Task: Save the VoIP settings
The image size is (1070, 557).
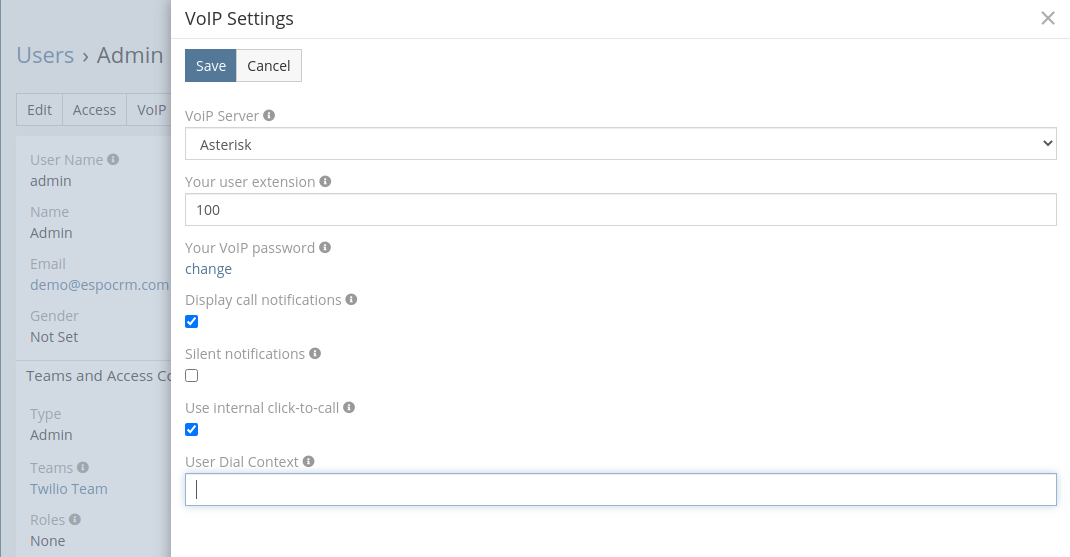Action: pos(210,66)
